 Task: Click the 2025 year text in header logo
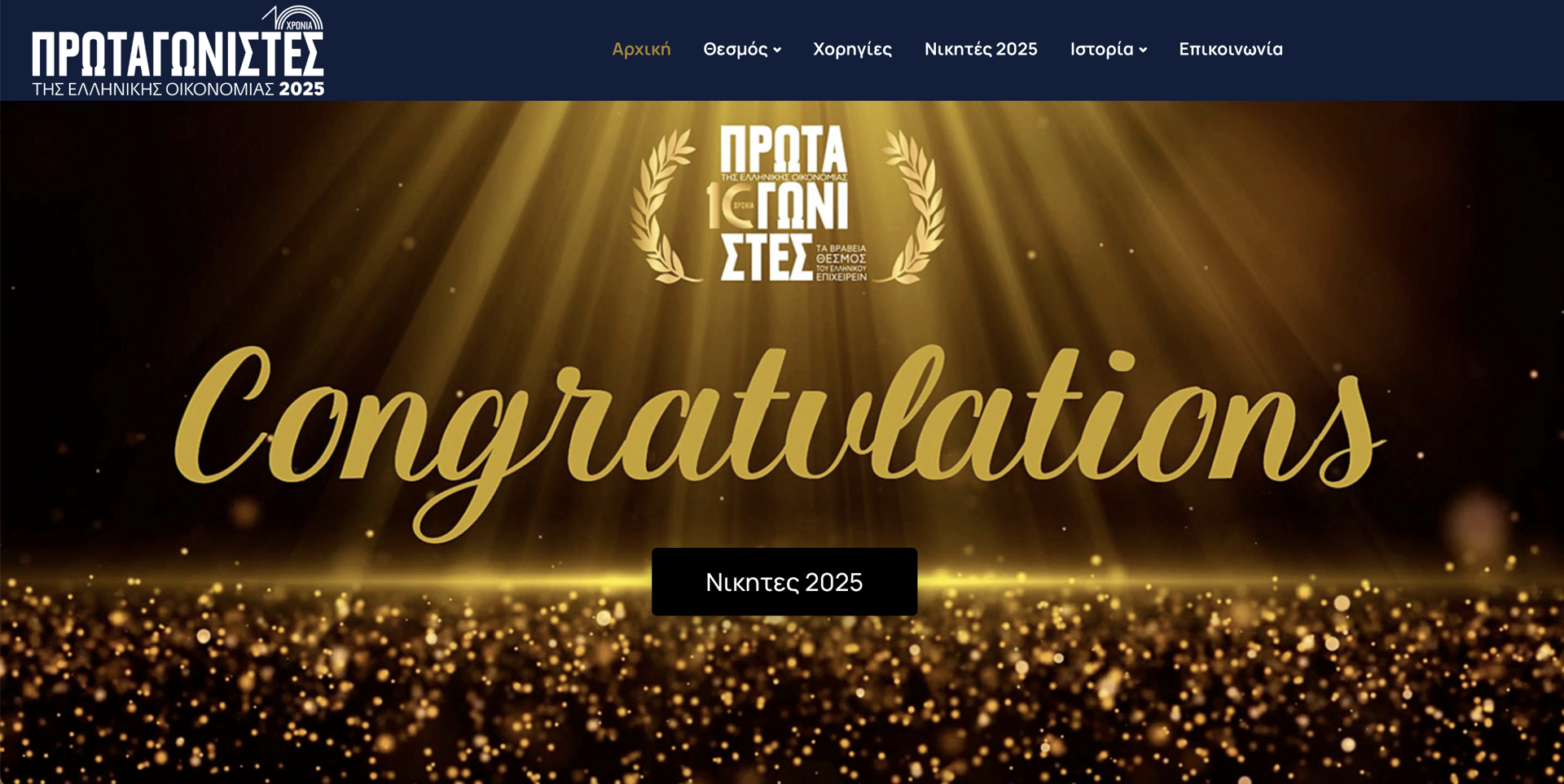(x=301, y=89)
